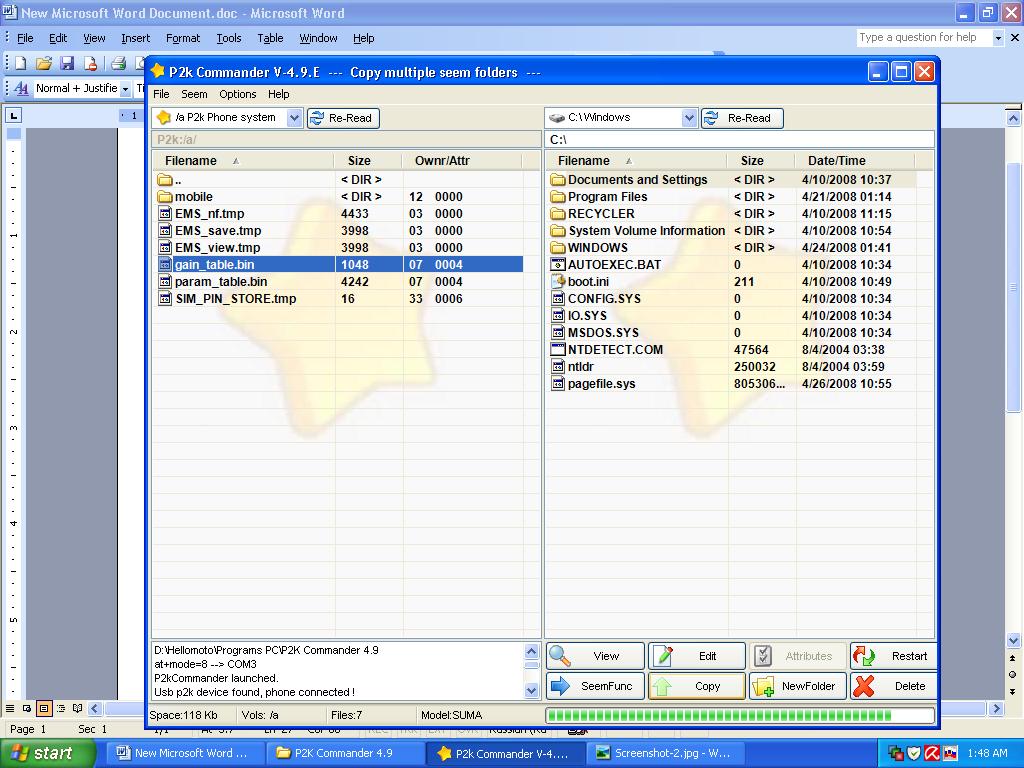Expand the C:\ Windows drive dropdown
This screenshot has height=768, width=1024.
[x=689, y=118]
